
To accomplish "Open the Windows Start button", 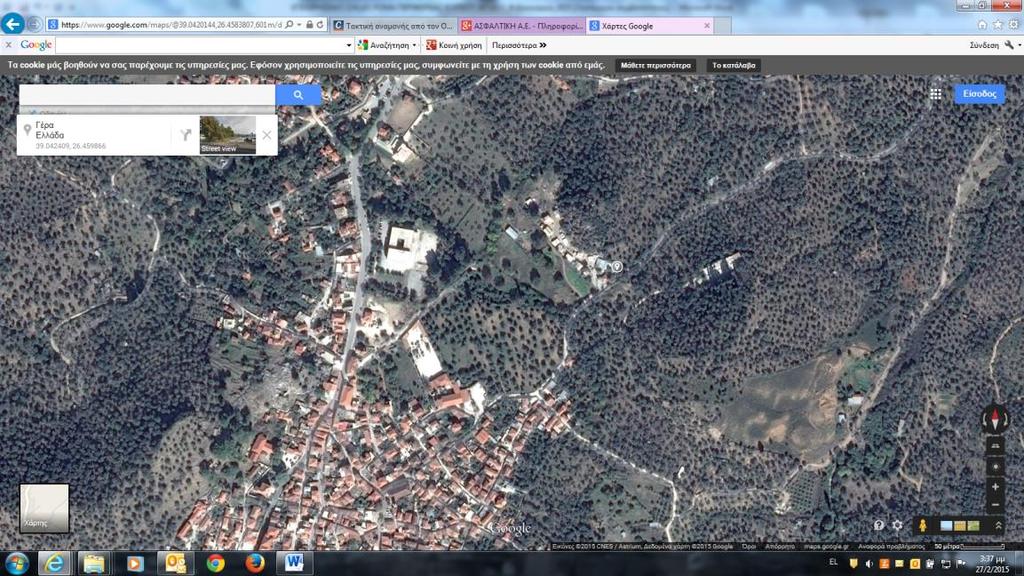I will (16, 563).
